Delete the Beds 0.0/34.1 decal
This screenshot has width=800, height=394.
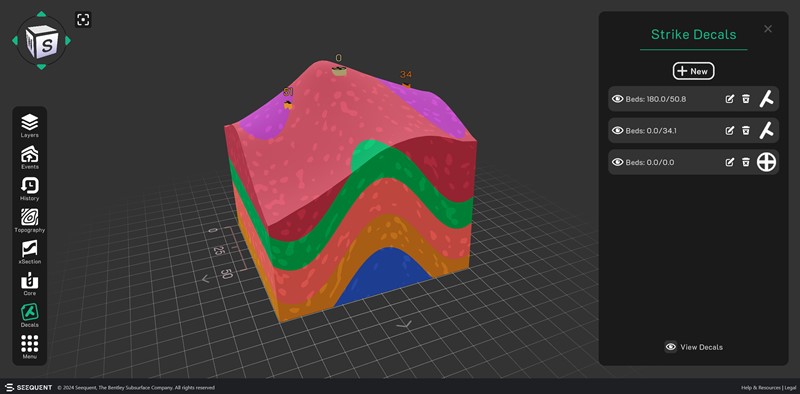tap(746, 131)
